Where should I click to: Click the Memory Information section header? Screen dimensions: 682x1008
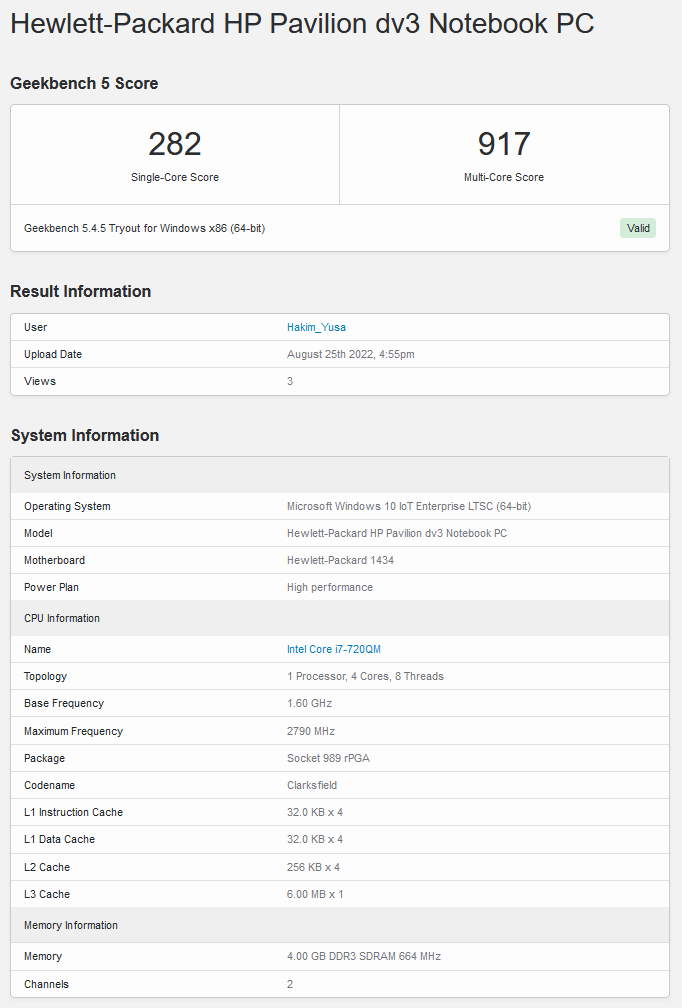point(340,925)
